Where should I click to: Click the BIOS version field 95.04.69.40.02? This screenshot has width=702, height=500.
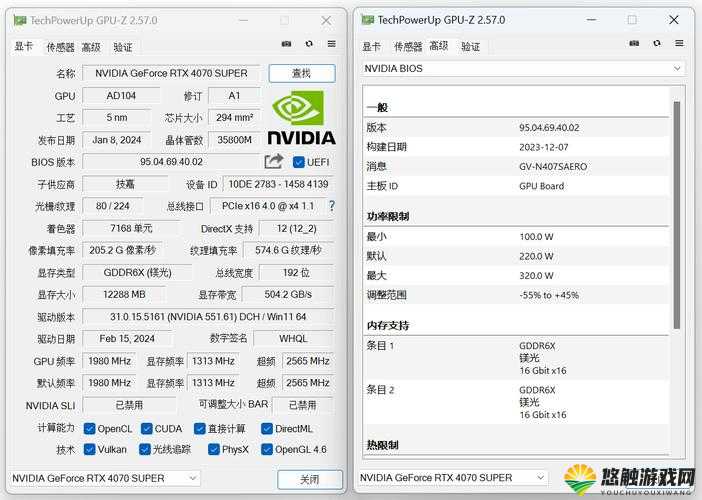[x=171, y=162]
